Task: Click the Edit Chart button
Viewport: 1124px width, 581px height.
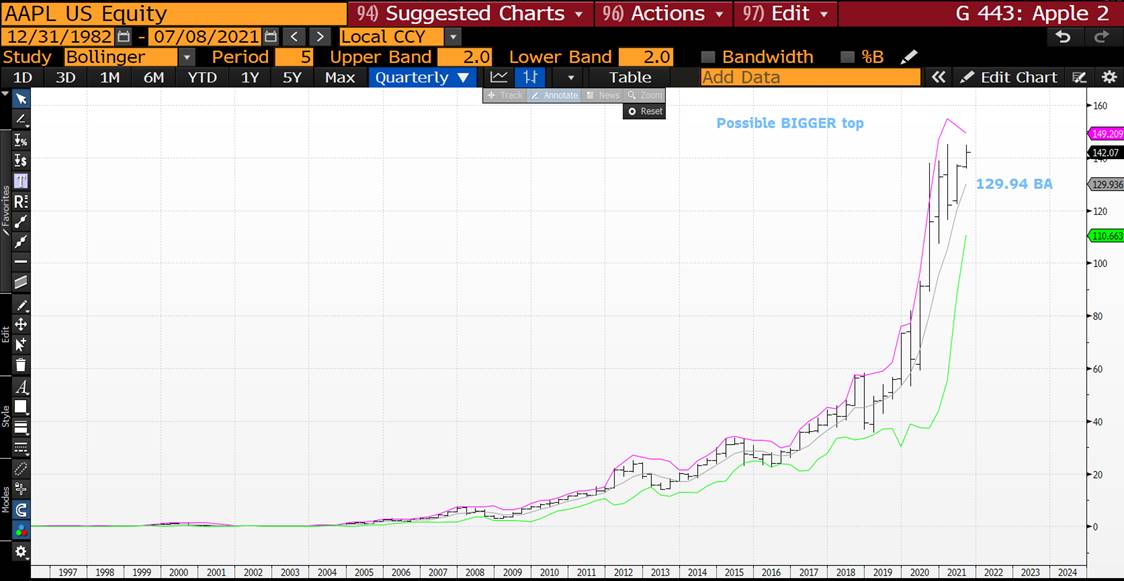Action: [1009, 77]
